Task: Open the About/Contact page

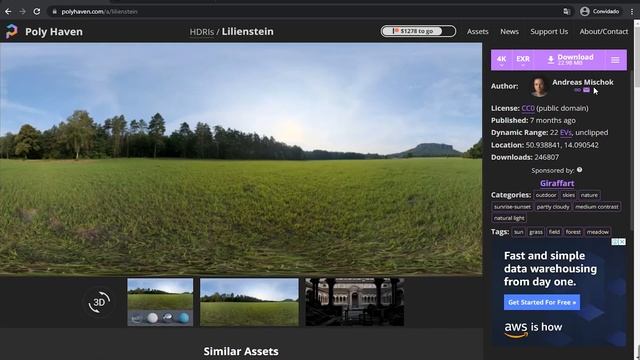Action: click(604, 31)
